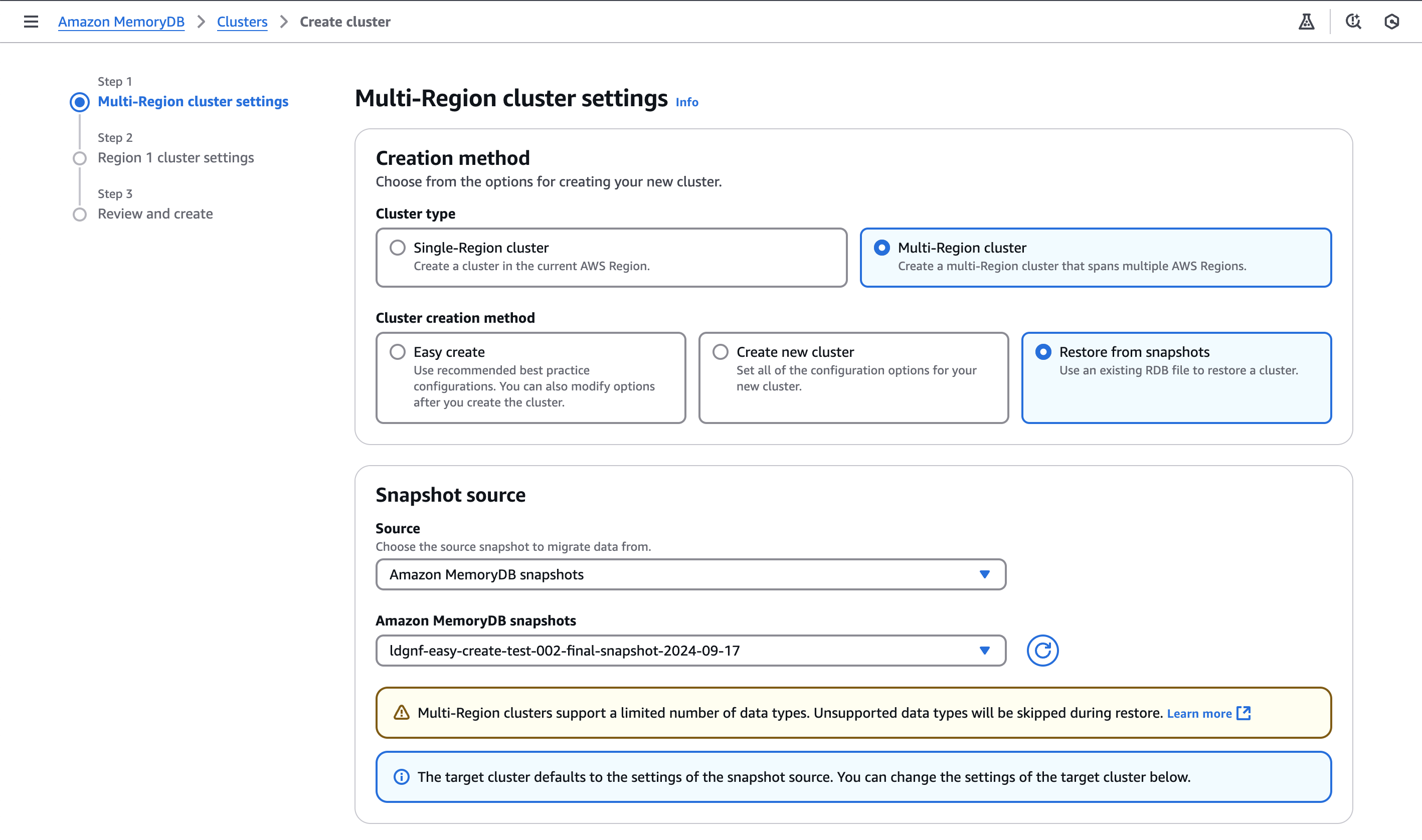Screen dimensions: 1422x840
Task: Click the warning triangle icon in alert
Action: [x=402, y=713]
